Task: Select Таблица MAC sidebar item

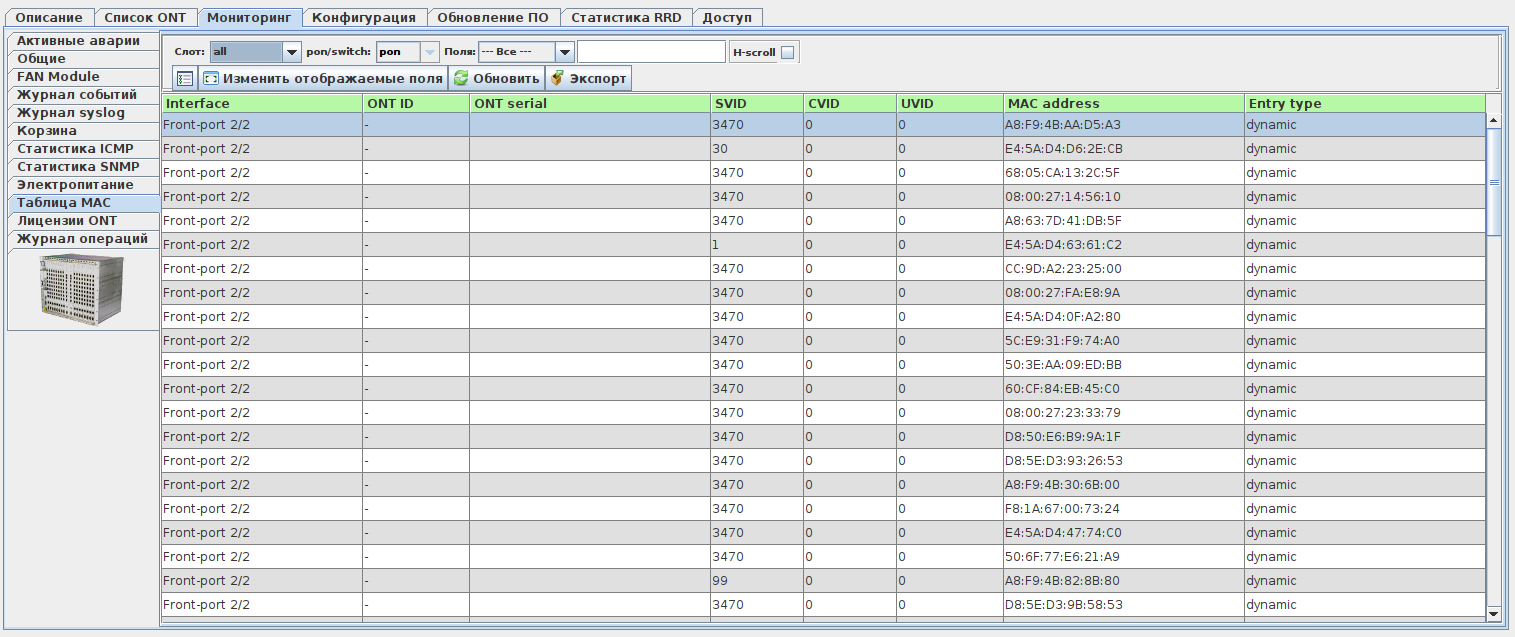Action: (83, 203)
